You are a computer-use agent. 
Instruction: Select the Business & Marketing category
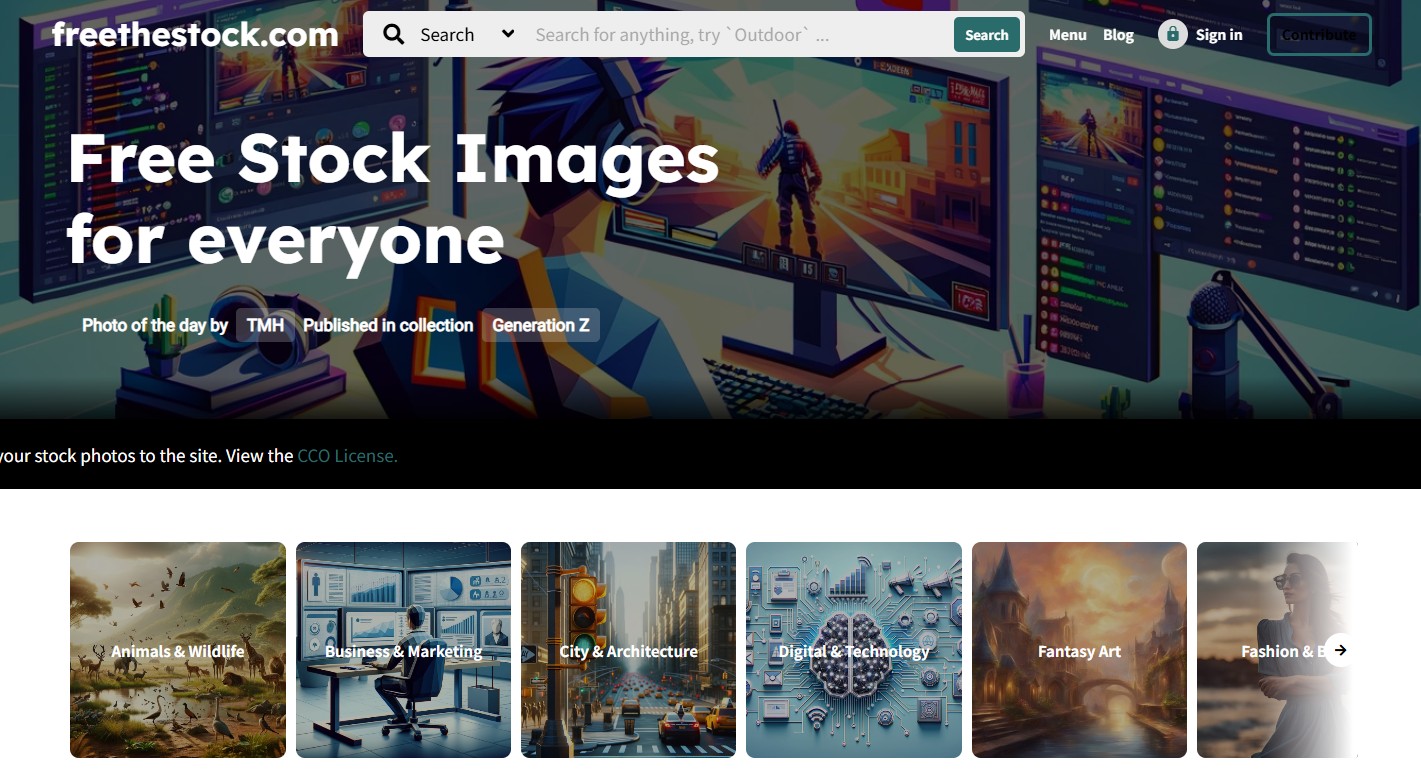point(403,650)
